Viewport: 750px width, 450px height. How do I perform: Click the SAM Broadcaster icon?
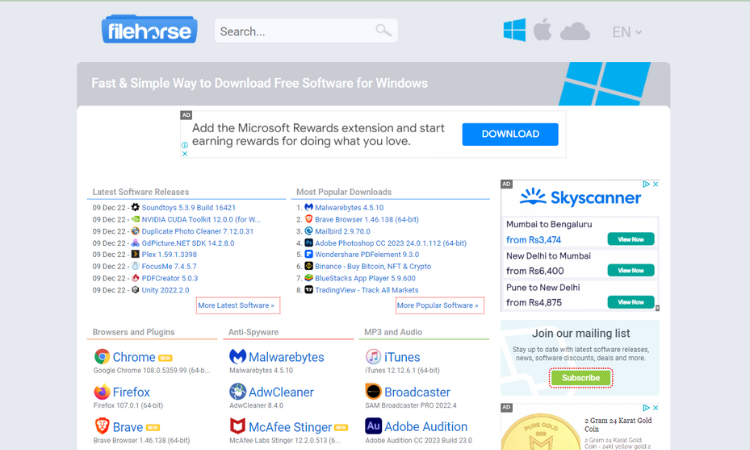373,392
